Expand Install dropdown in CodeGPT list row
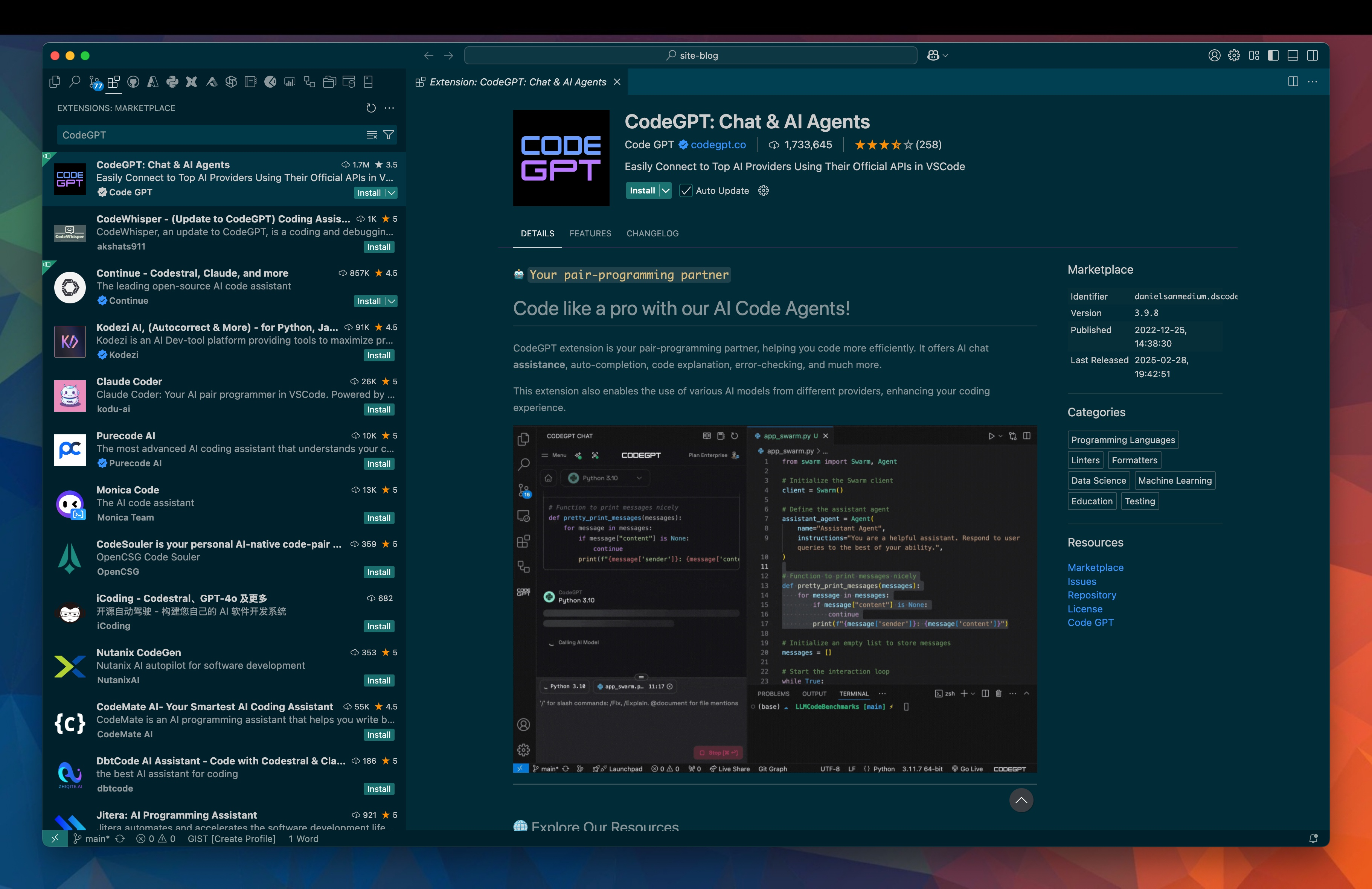This screenshot has width=1372, height=889. click(392, 193)
